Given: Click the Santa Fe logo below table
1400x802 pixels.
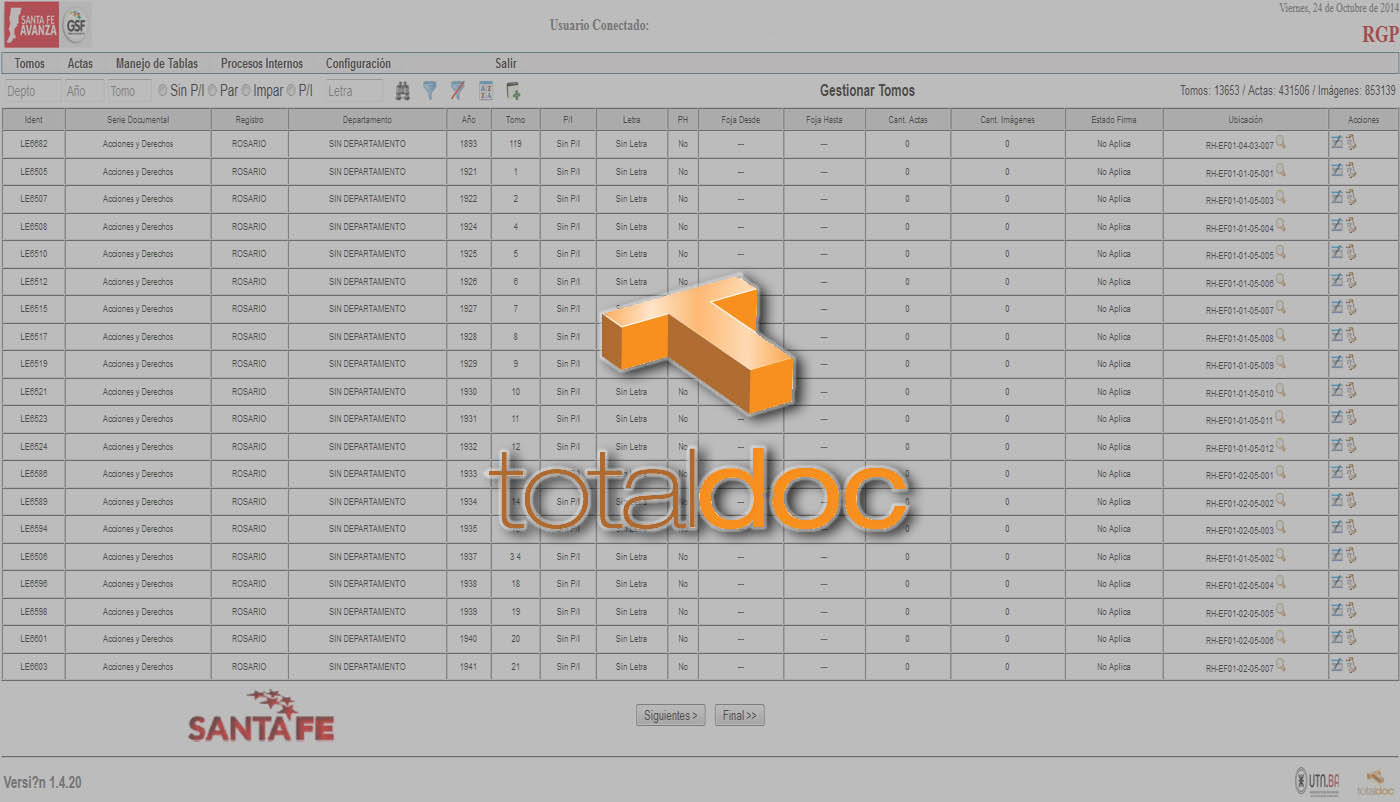Looking at the screenshot, I should click(261, 716).
